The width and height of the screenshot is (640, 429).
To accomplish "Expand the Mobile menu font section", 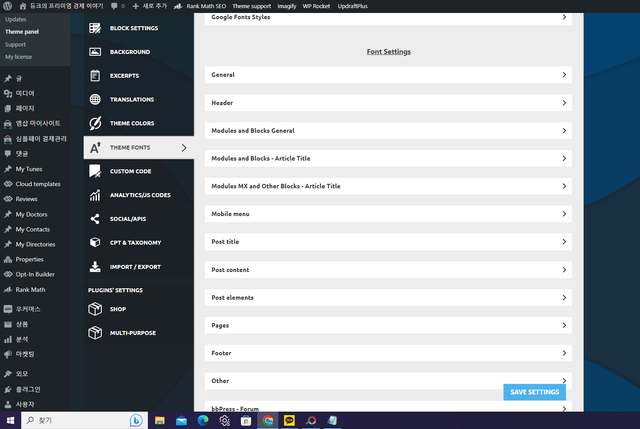I will [388, 214].
